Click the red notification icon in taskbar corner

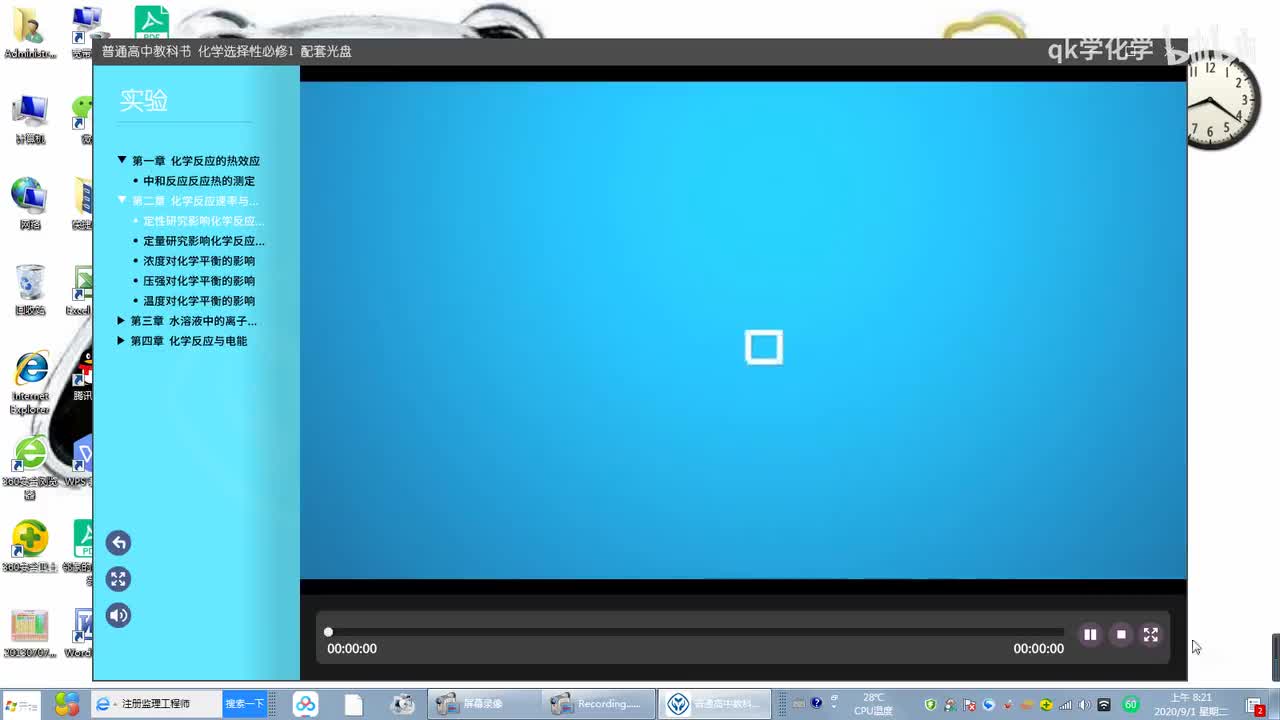click(x=1256, y=705)
